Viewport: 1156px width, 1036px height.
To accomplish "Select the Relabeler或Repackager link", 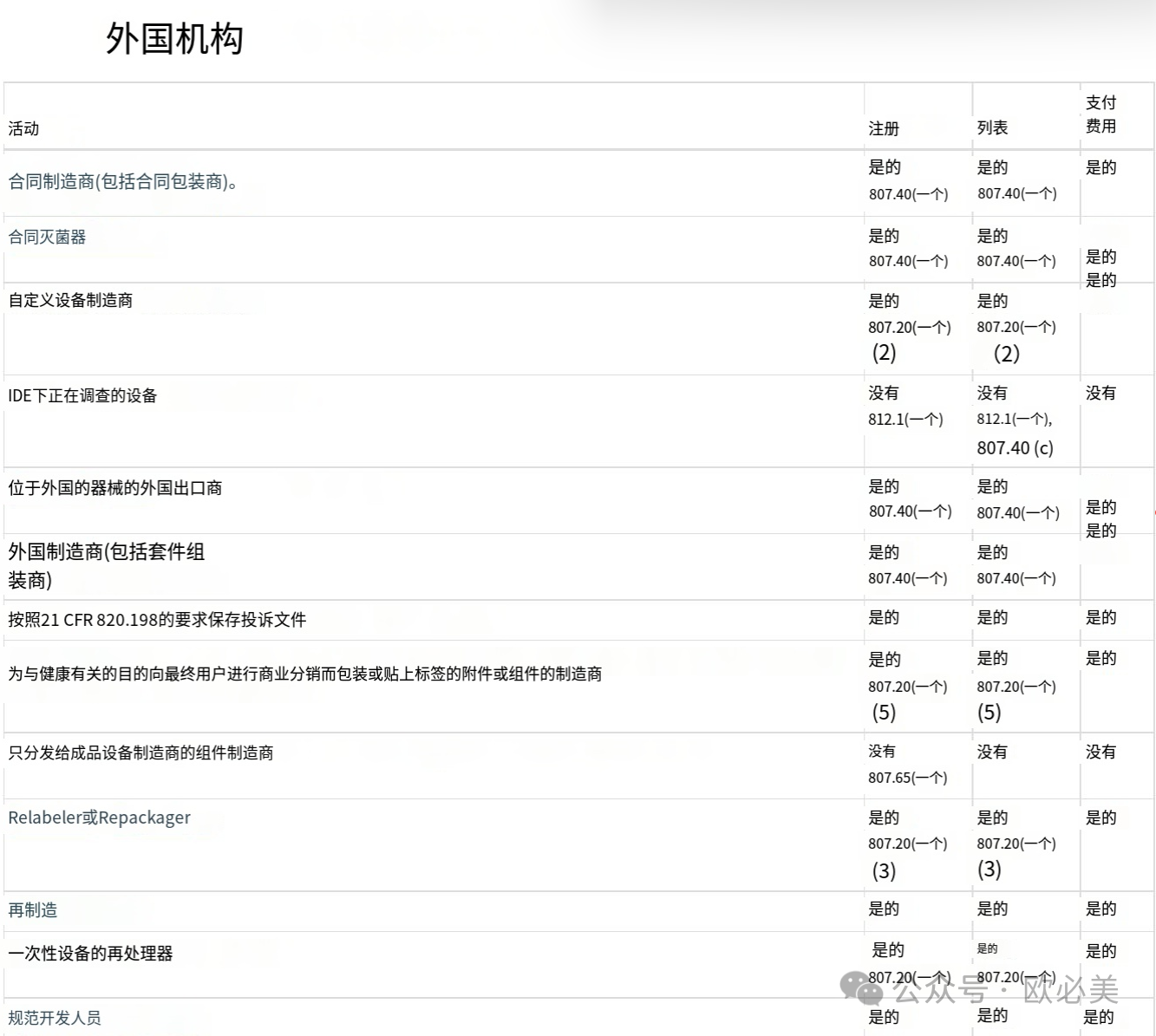I will tap(100, 818).
